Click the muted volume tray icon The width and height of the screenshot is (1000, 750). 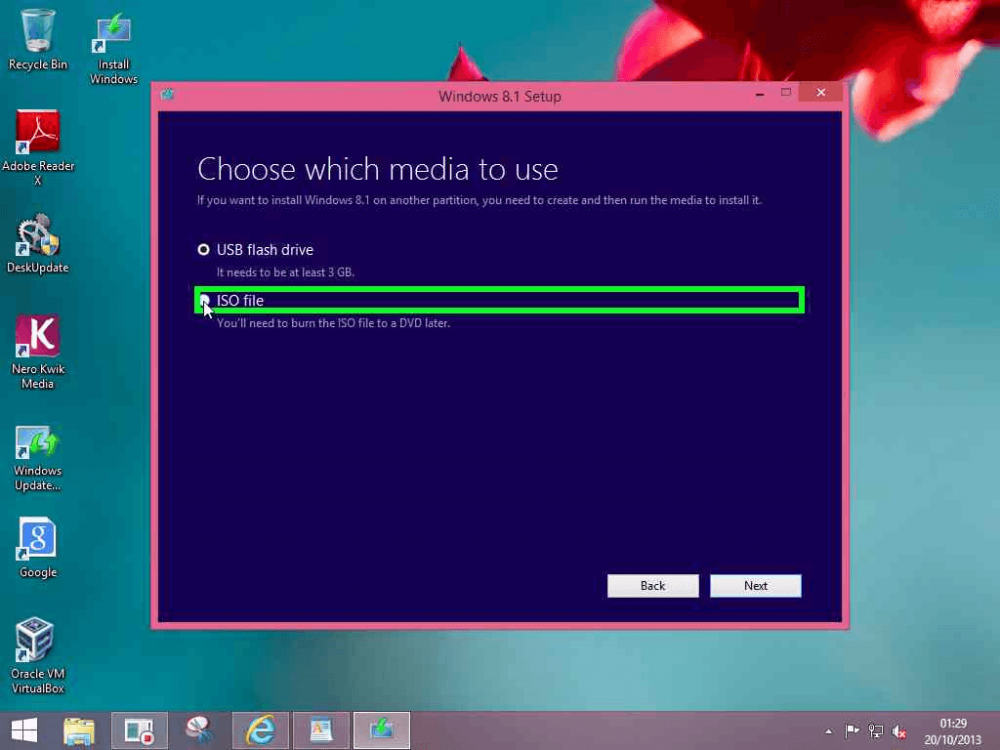899,732
